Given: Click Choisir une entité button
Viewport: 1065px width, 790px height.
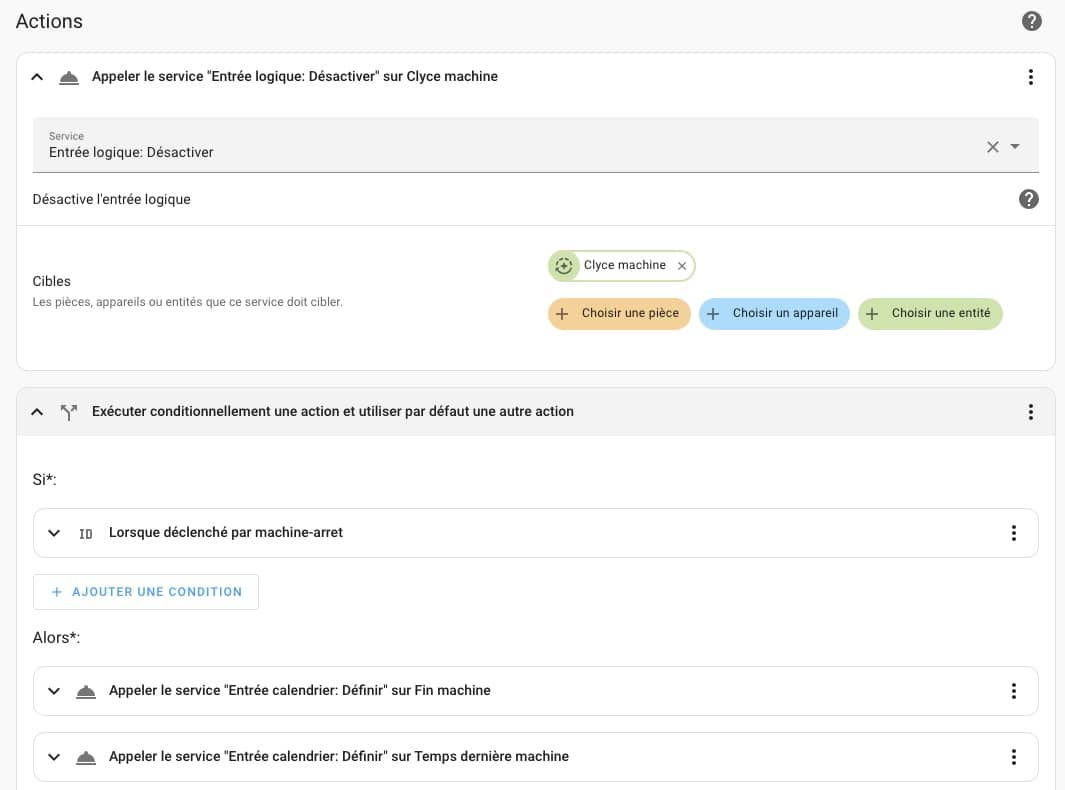Looking at the screenshot, I should [x=930, y=314].
